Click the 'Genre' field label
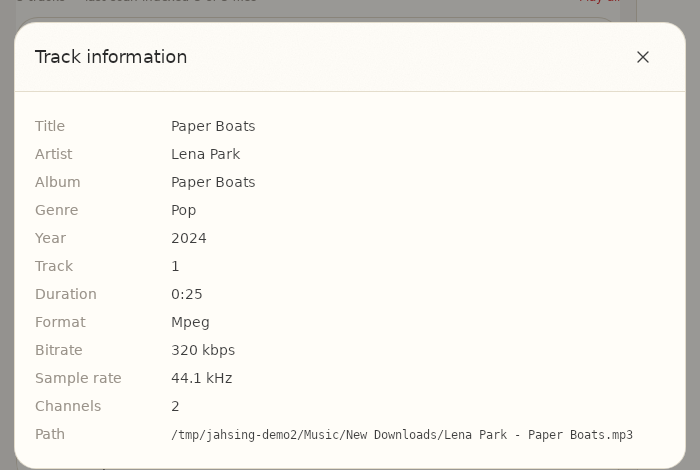The height and width of the screenshot is (470, 700). [56, 210]
